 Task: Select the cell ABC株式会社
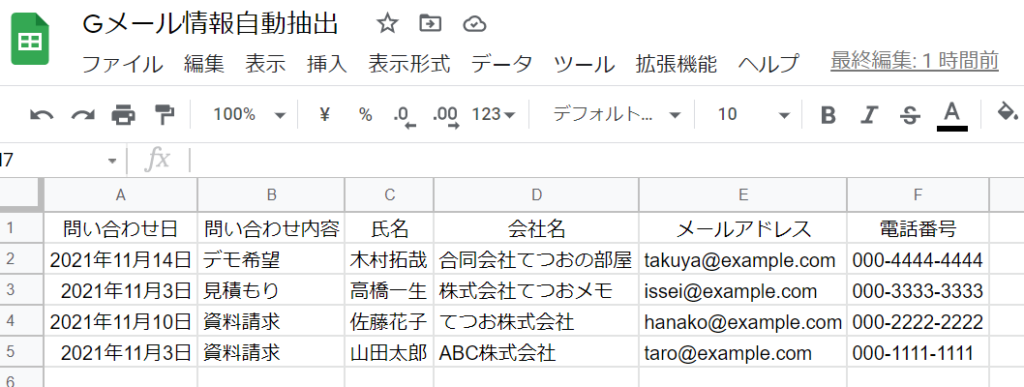click(x=536, y=352)
